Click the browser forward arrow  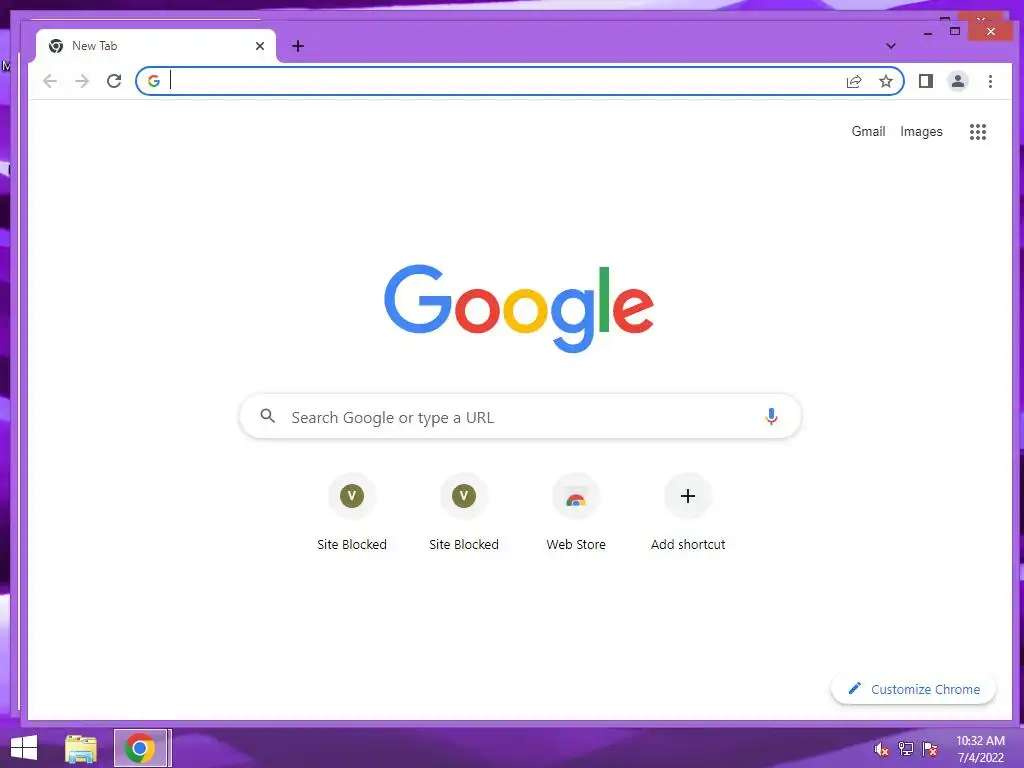(82, 81)
